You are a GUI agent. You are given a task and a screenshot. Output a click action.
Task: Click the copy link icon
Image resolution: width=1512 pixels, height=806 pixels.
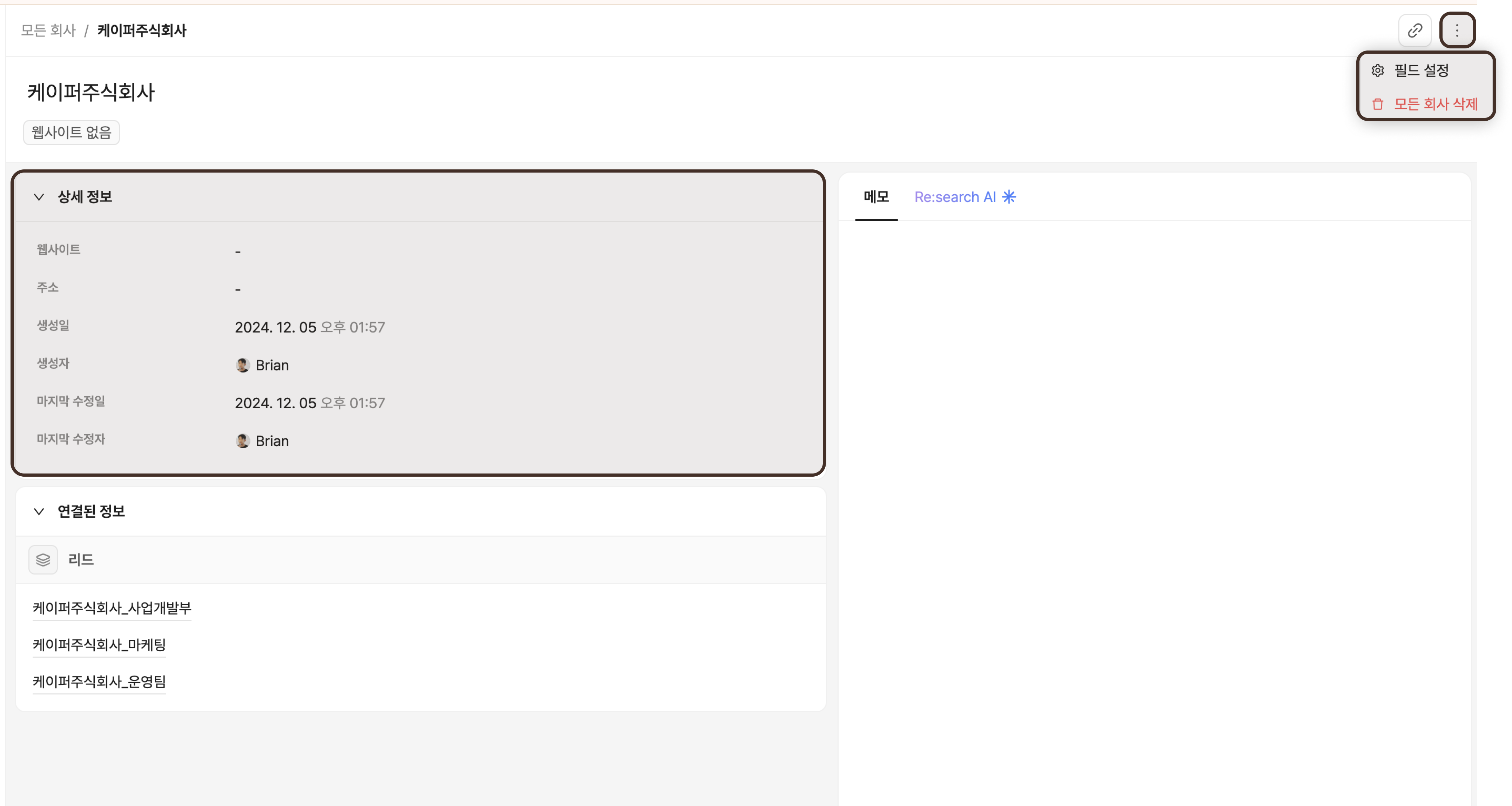1414,30
